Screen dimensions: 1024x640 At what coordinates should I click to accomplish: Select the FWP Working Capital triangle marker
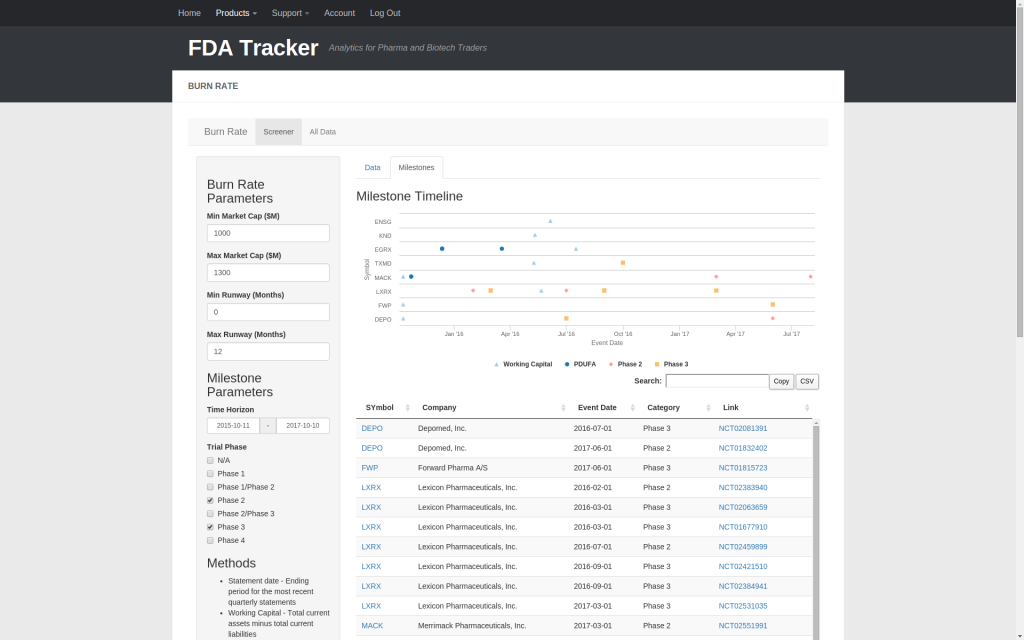(x=403, y=305)
